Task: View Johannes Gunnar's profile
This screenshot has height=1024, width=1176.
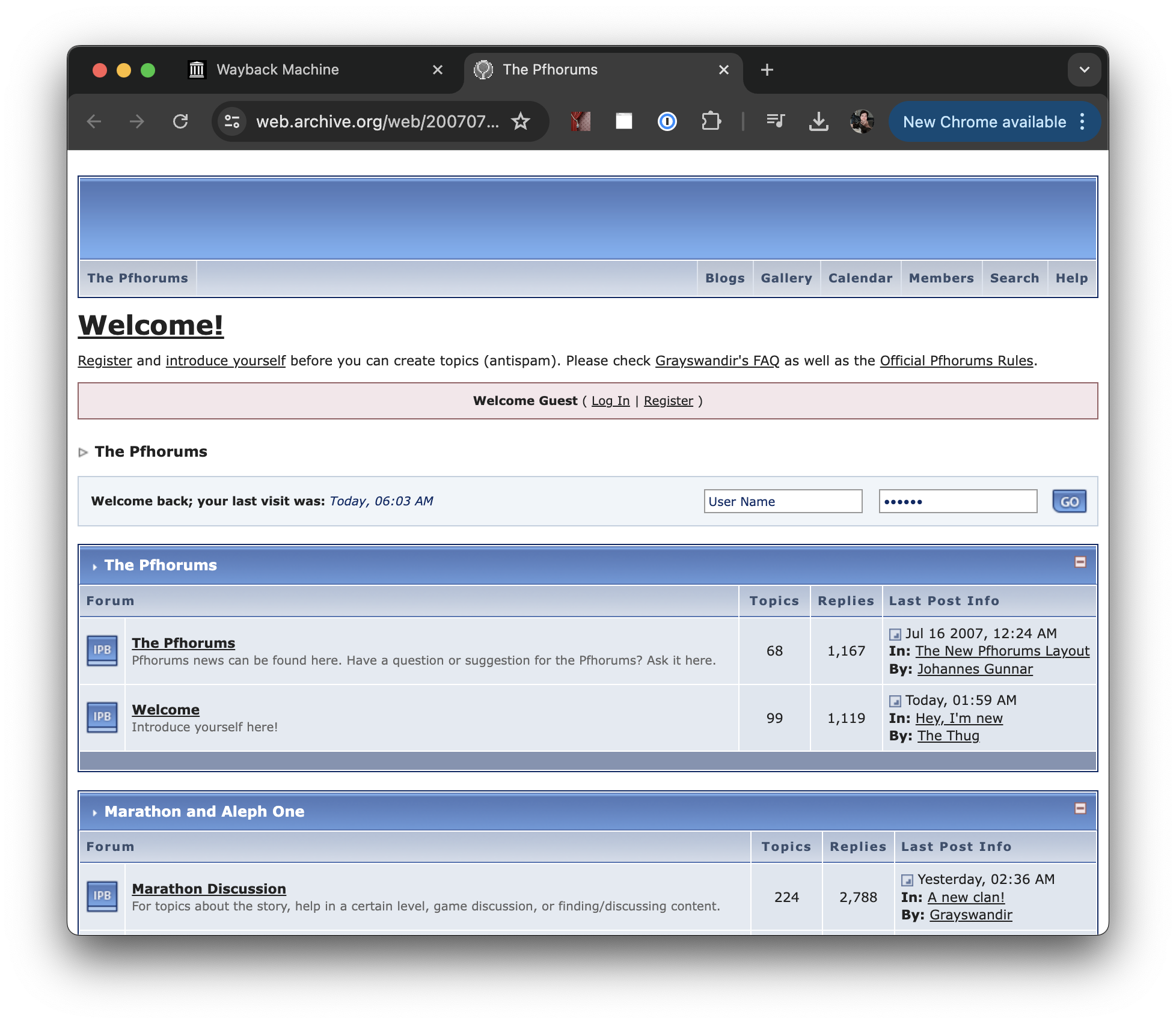Action: (x=975, y=669)
